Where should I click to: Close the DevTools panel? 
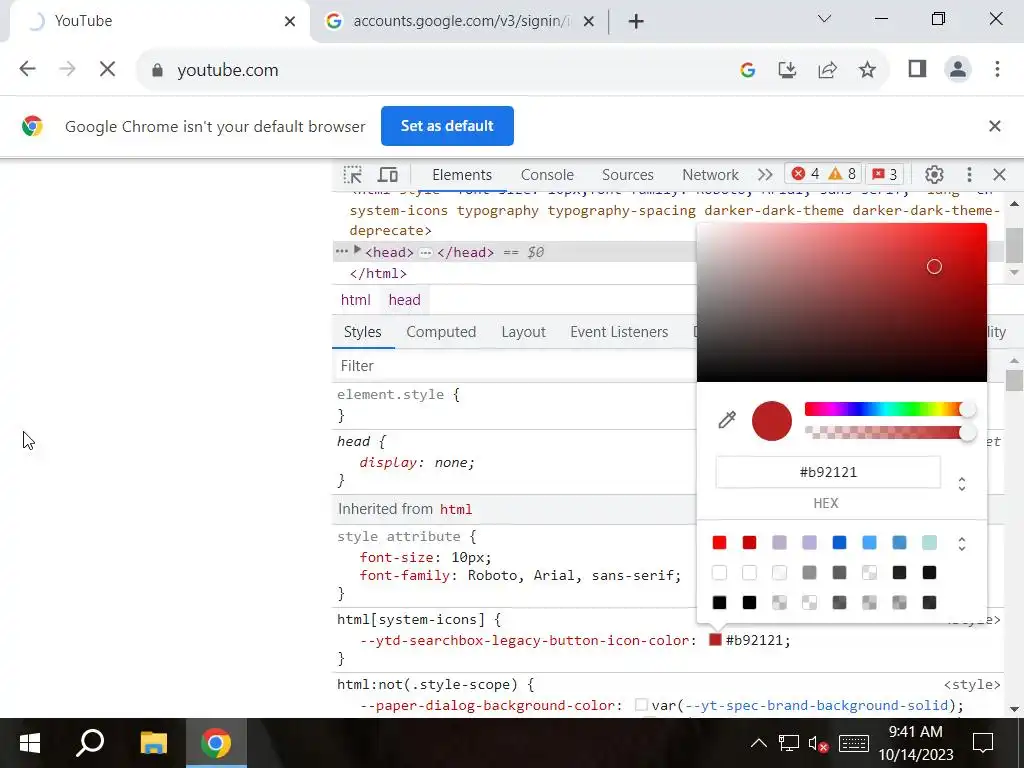tap(999, 174)
